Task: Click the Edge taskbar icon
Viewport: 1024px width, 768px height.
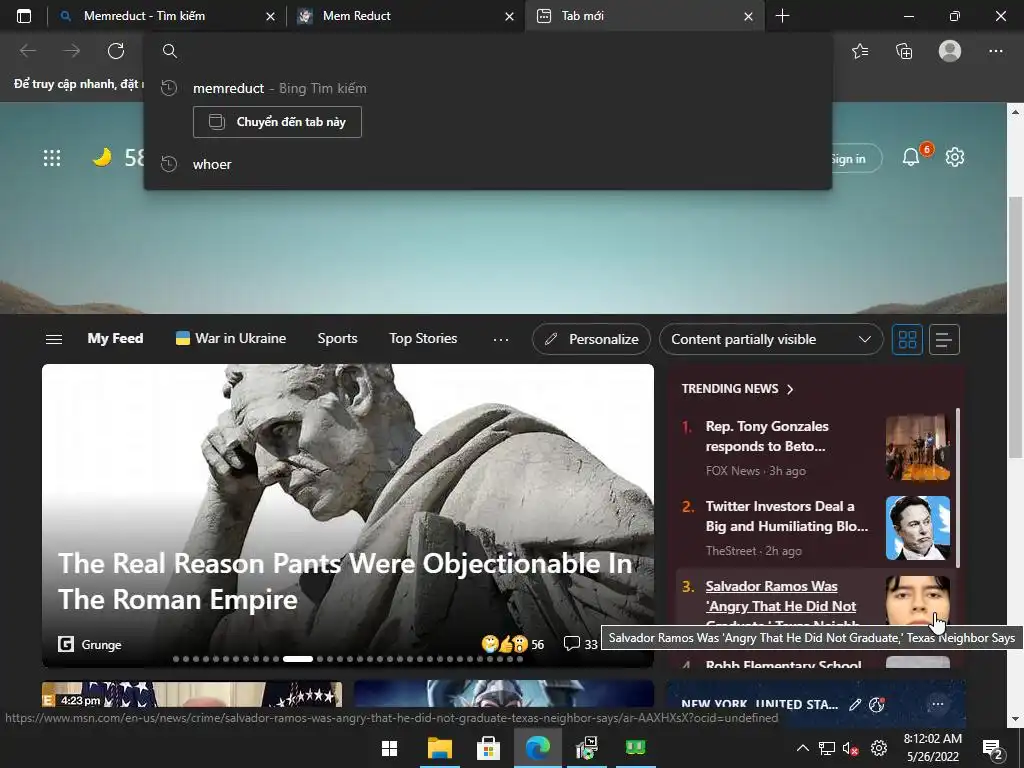Action: 537,748
